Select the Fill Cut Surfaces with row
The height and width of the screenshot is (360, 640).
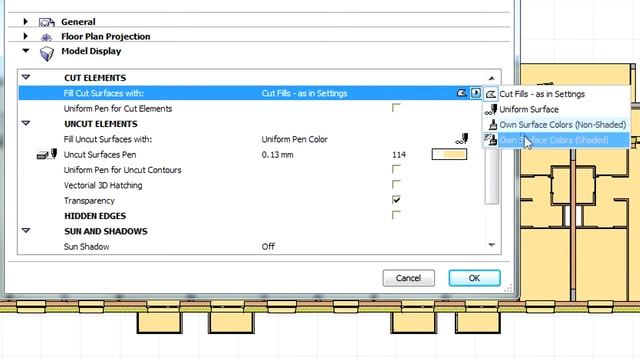250,93
